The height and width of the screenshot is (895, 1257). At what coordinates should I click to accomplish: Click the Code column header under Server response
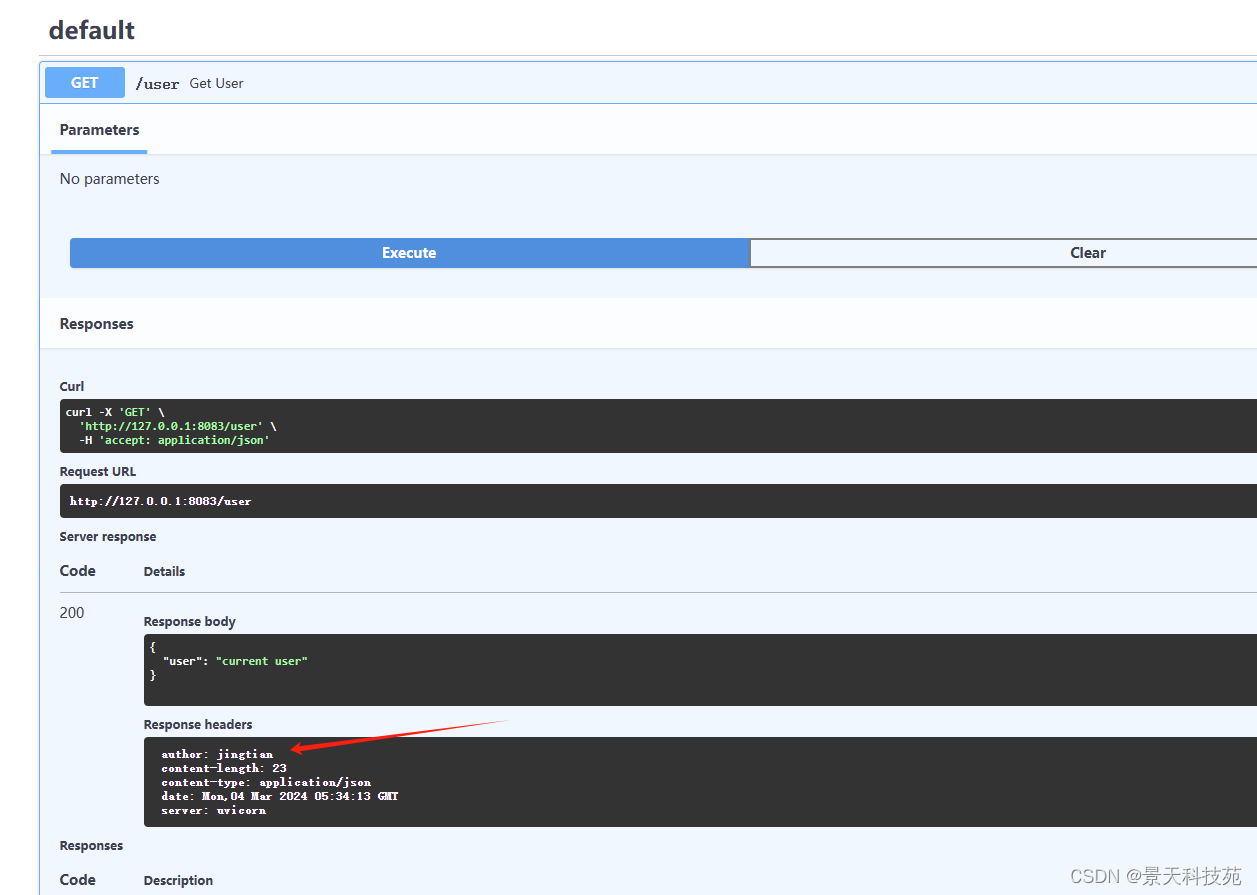(78, 571)
